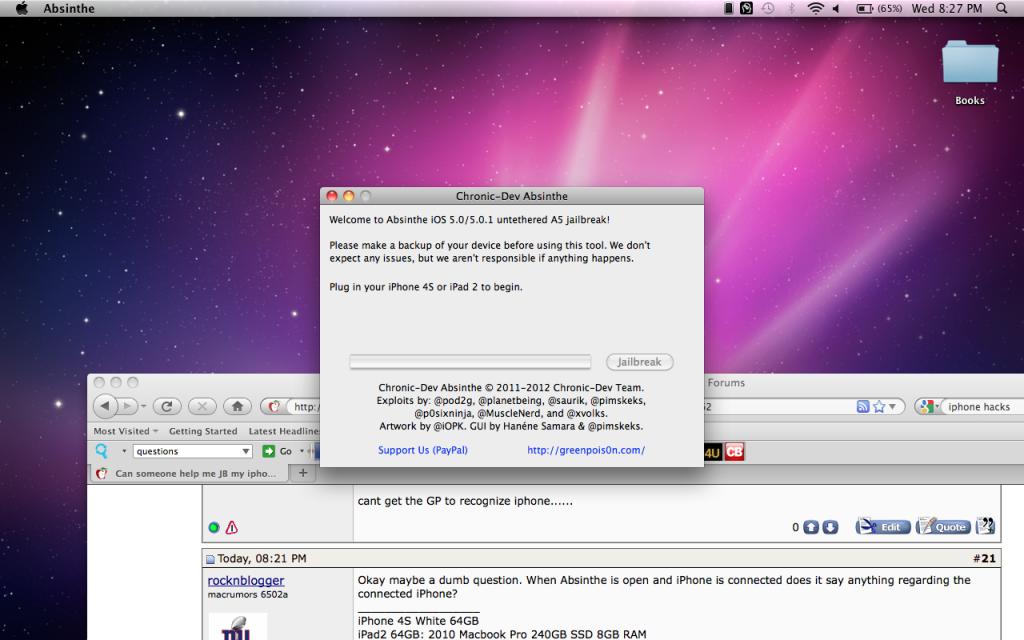The image size is (1024, 640).
Task: Click the Quote post button
Action: click(943, 526)
